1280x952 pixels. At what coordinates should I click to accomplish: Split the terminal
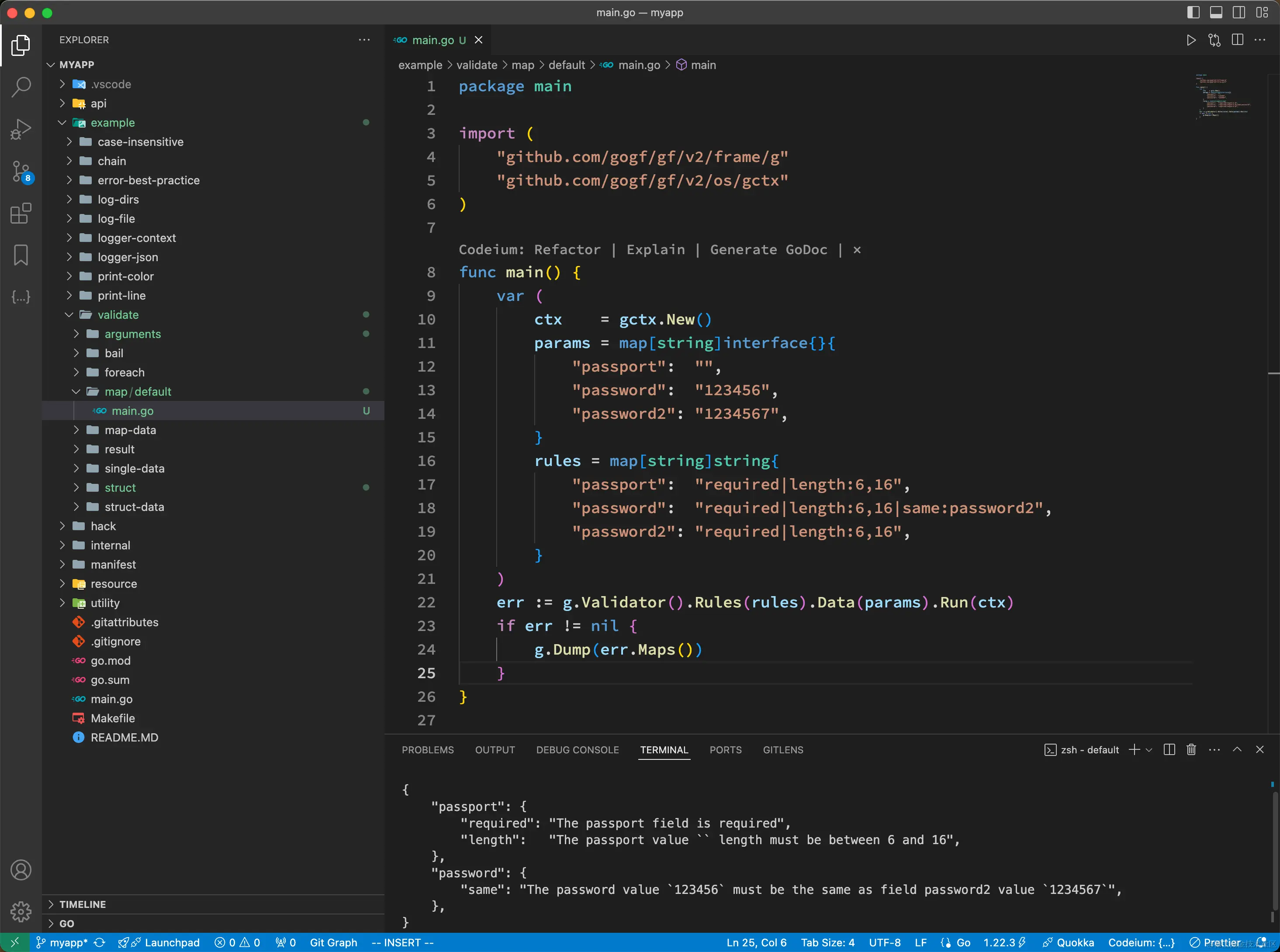1169,749
